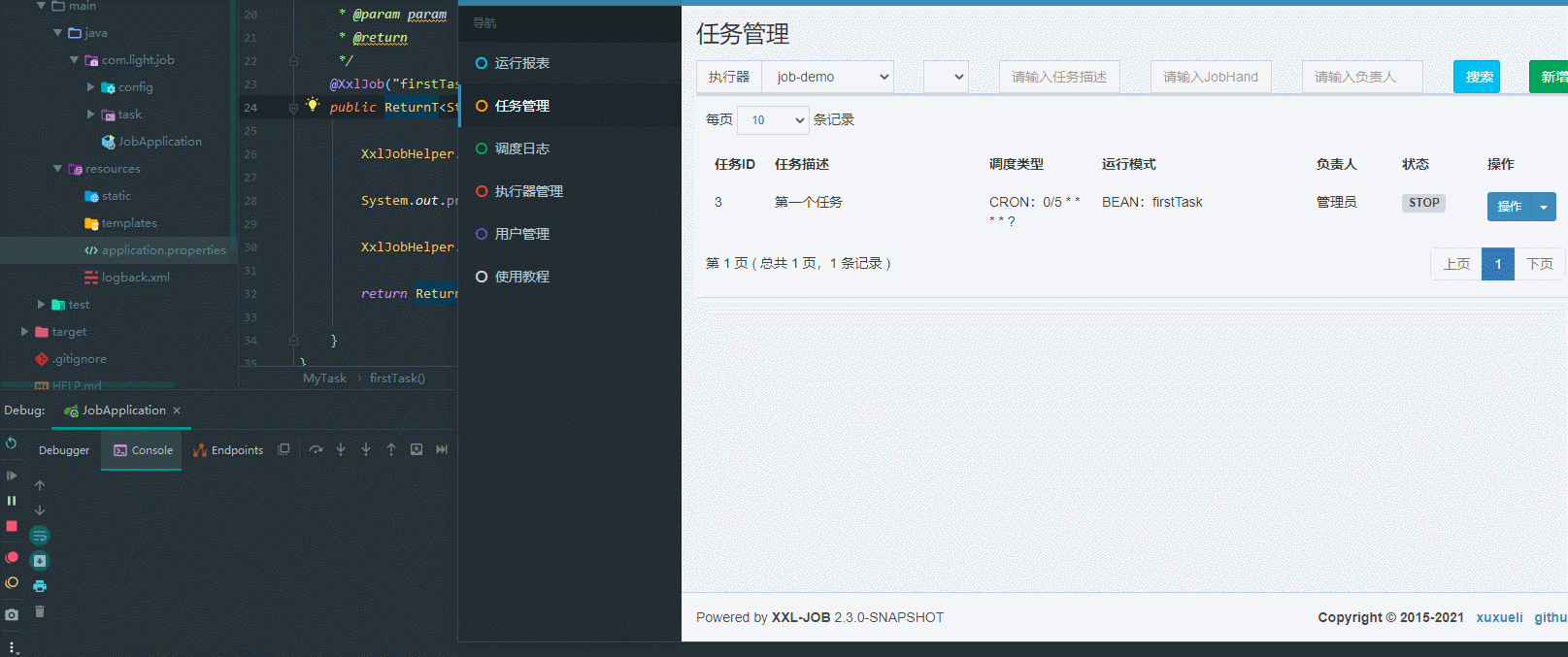The image size is (1568, 657).
Task: Click the 请输入JobHand input field
Action: [1211, 77]
